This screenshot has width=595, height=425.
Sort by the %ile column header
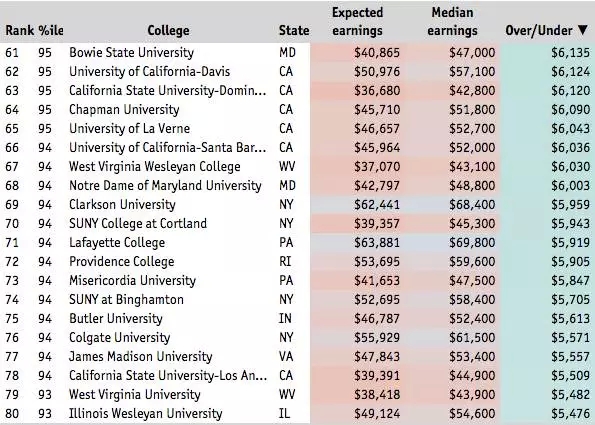coord(50,30)
